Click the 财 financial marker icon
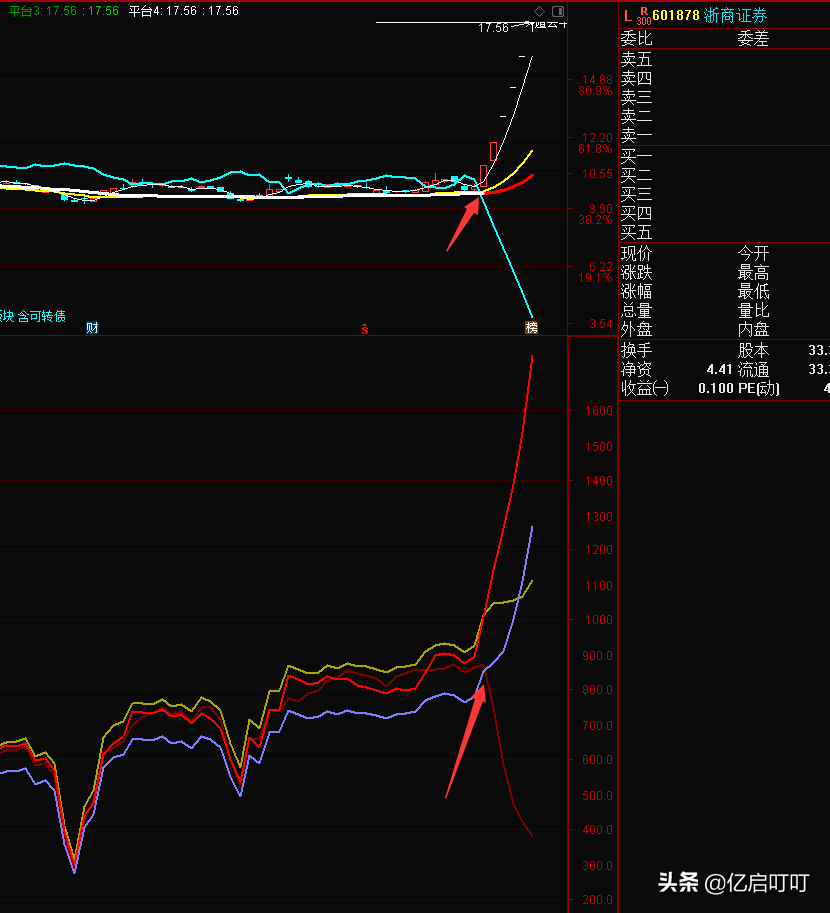This screenshot has width=830, height=913. 92,328
